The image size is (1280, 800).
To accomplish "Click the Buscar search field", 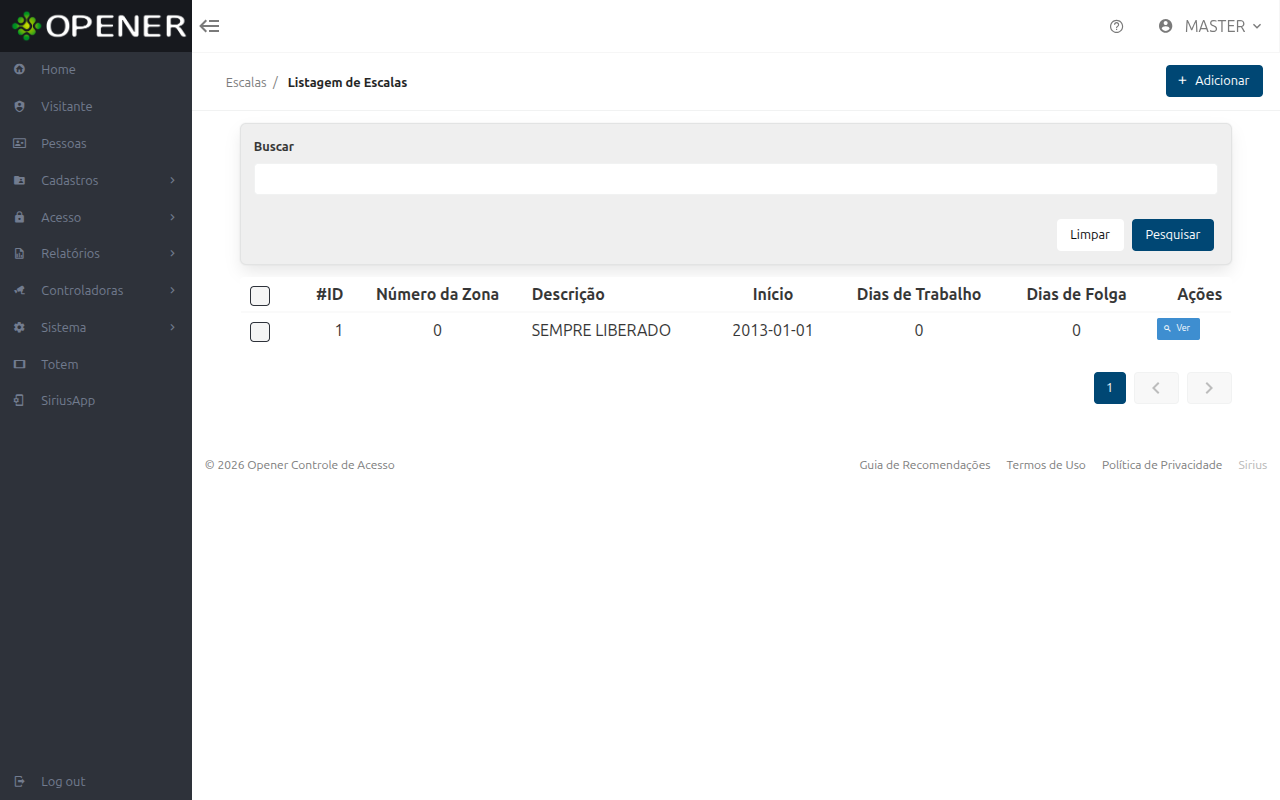I will [x=736, y=179].
